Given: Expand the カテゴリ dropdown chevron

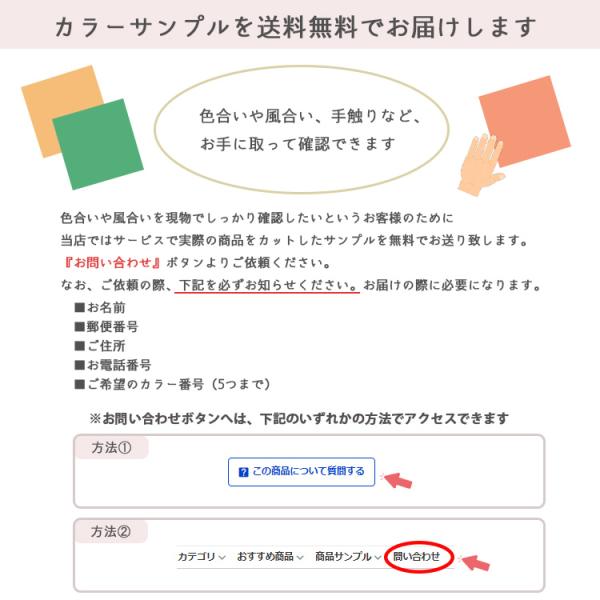Looking at the screenshot, I should (222, 558).
